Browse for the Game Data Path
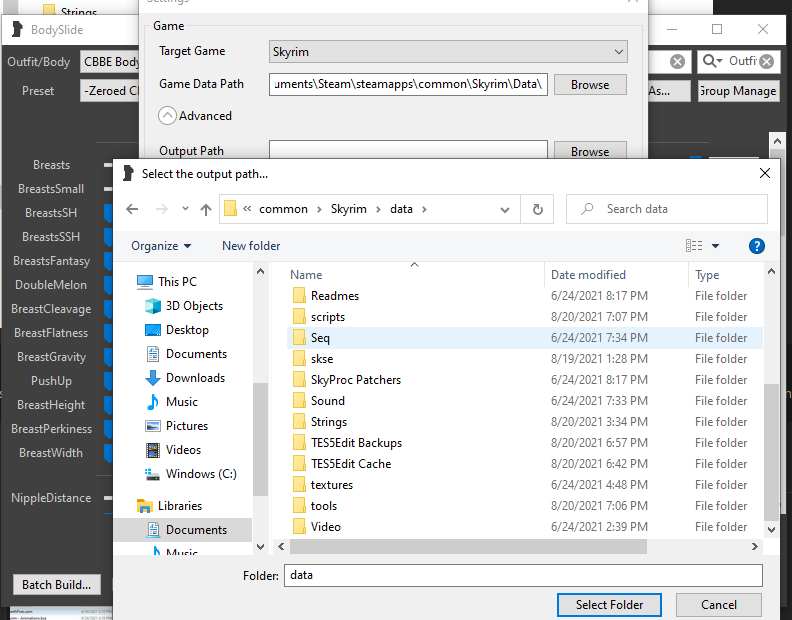 (590, 84)
